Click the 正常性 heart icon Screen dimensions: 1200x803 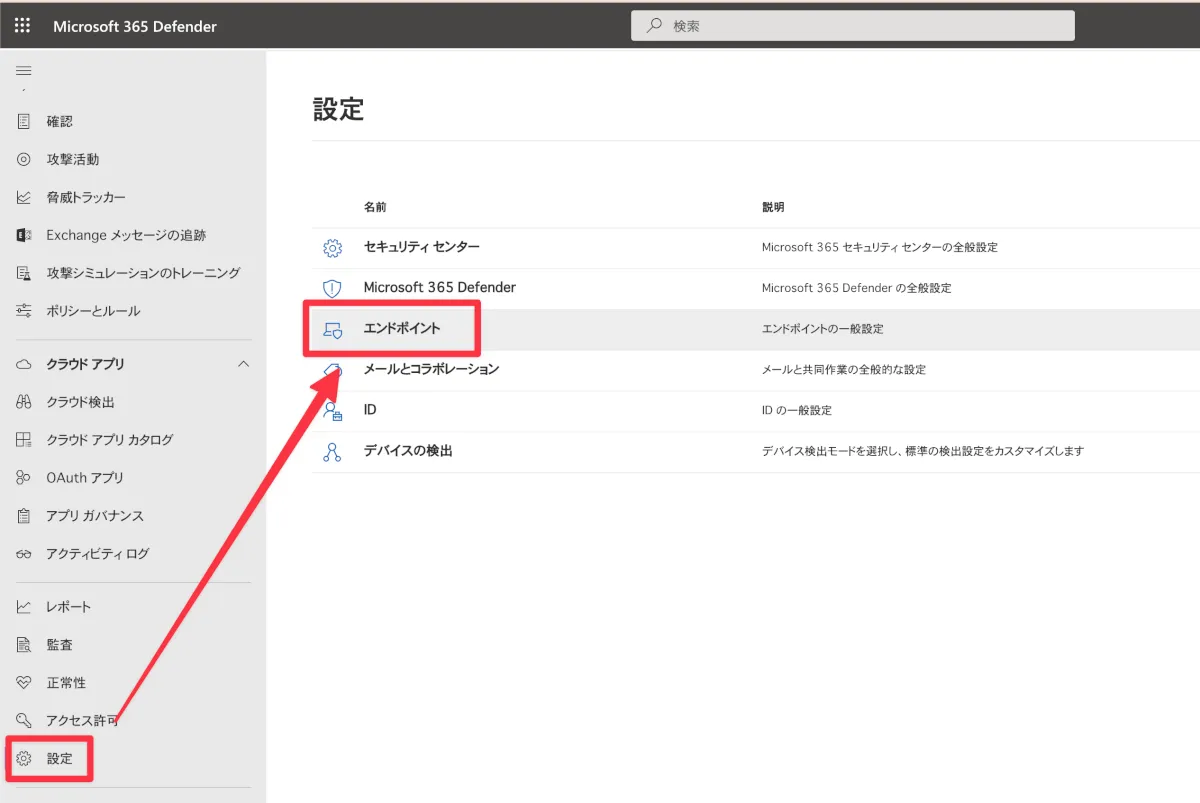tap(24, 683)
